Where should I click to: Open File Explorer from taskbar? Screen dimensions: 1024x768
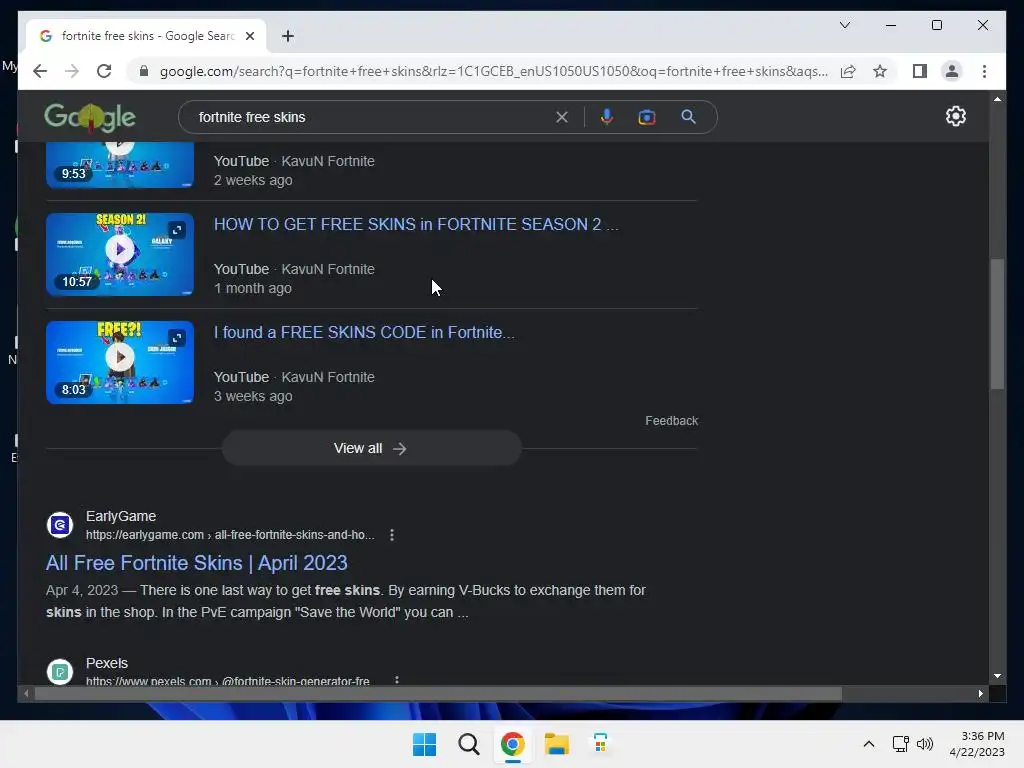tap(556, 744)
